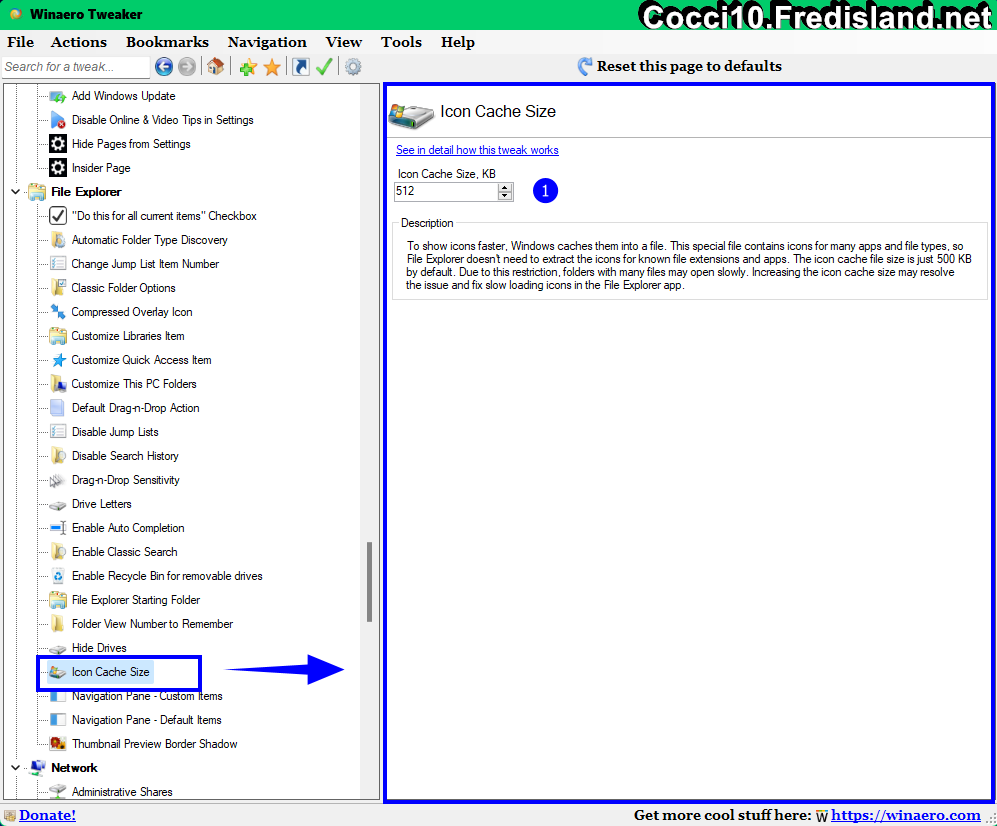Screen dimensions: 997x826
Task: Click the Customize Quick Access star icon
Action: (58, 360)
